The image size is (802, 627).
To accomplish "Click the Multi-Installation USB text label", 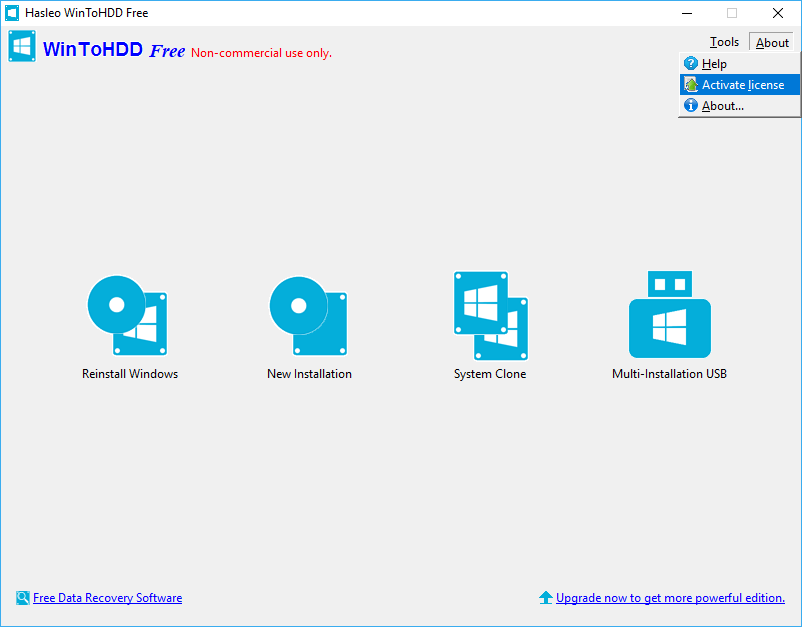I will pyautogui.click(x=669, y=374).
